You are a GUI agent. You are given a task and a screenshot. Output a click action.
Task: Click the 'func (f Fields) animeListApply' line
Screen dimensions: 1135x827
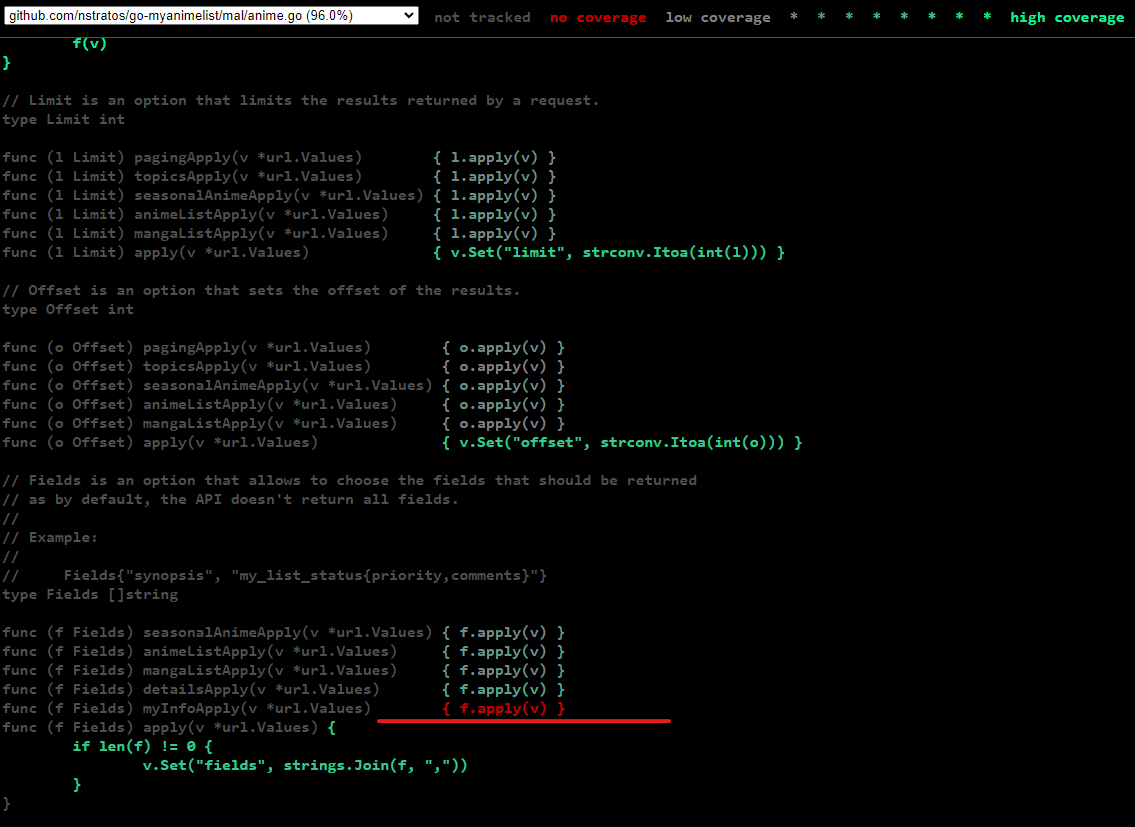pos(283,652)
